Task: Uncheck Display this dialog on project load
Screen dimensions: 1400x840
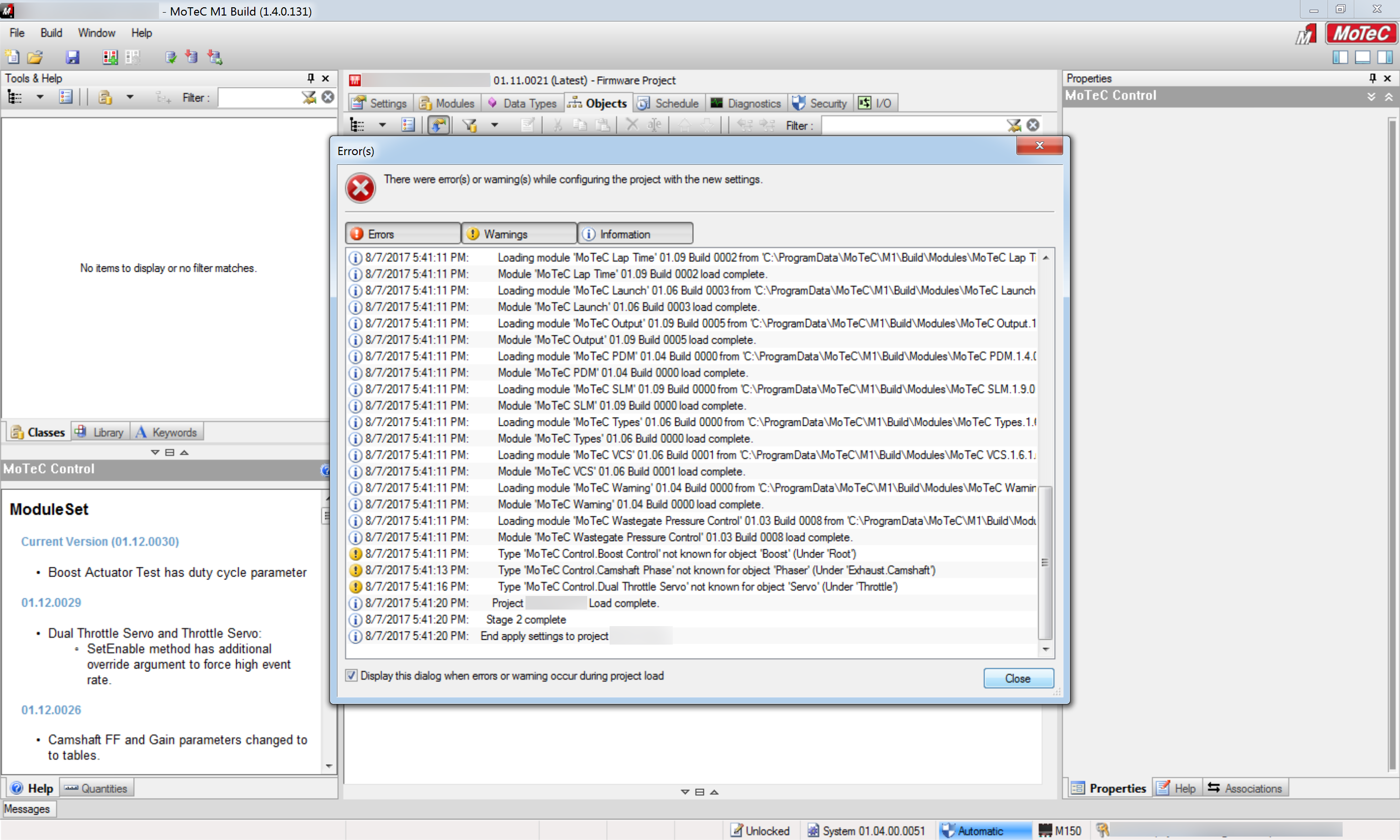Action: point(351,675)
